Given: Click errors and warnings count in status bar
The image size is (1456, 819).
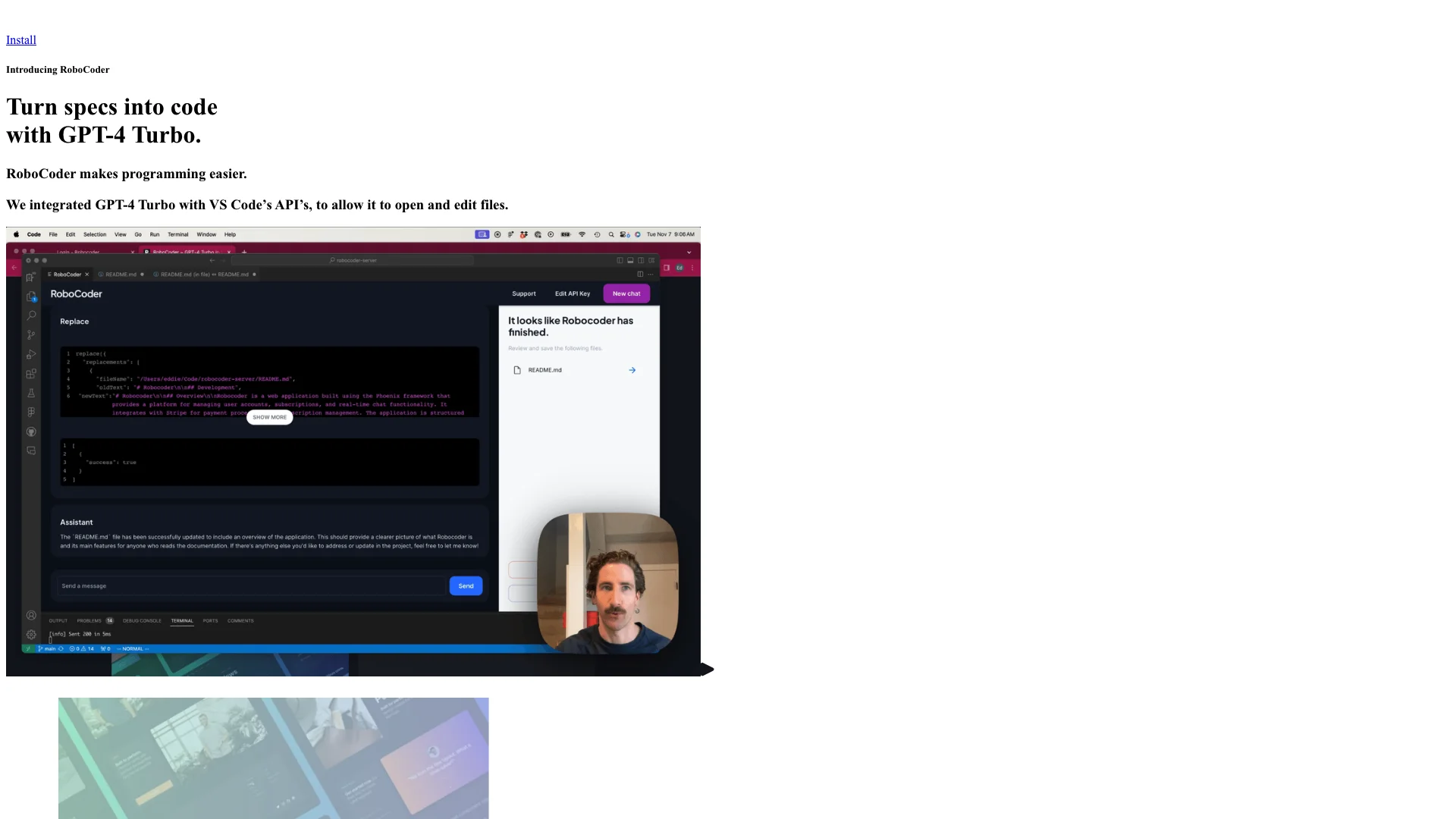Looking at the screenshot, I should pyautogui.click(x=82, y=649).
